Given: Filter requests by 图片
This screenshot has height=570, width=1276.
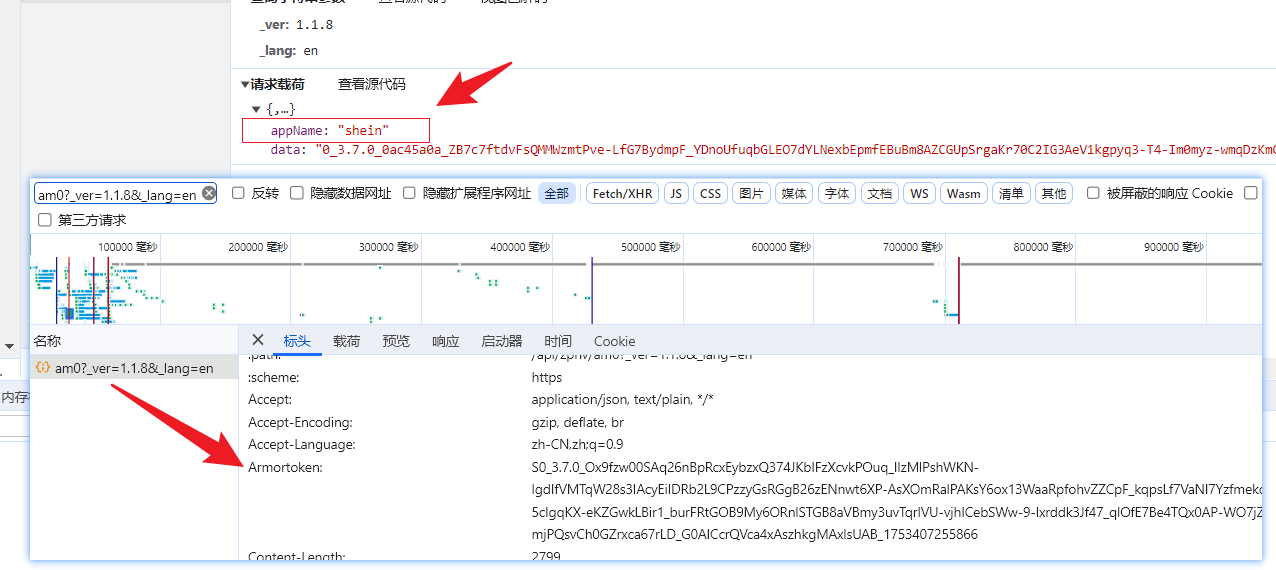Looking at the screenshot, I should pos(751,193).
